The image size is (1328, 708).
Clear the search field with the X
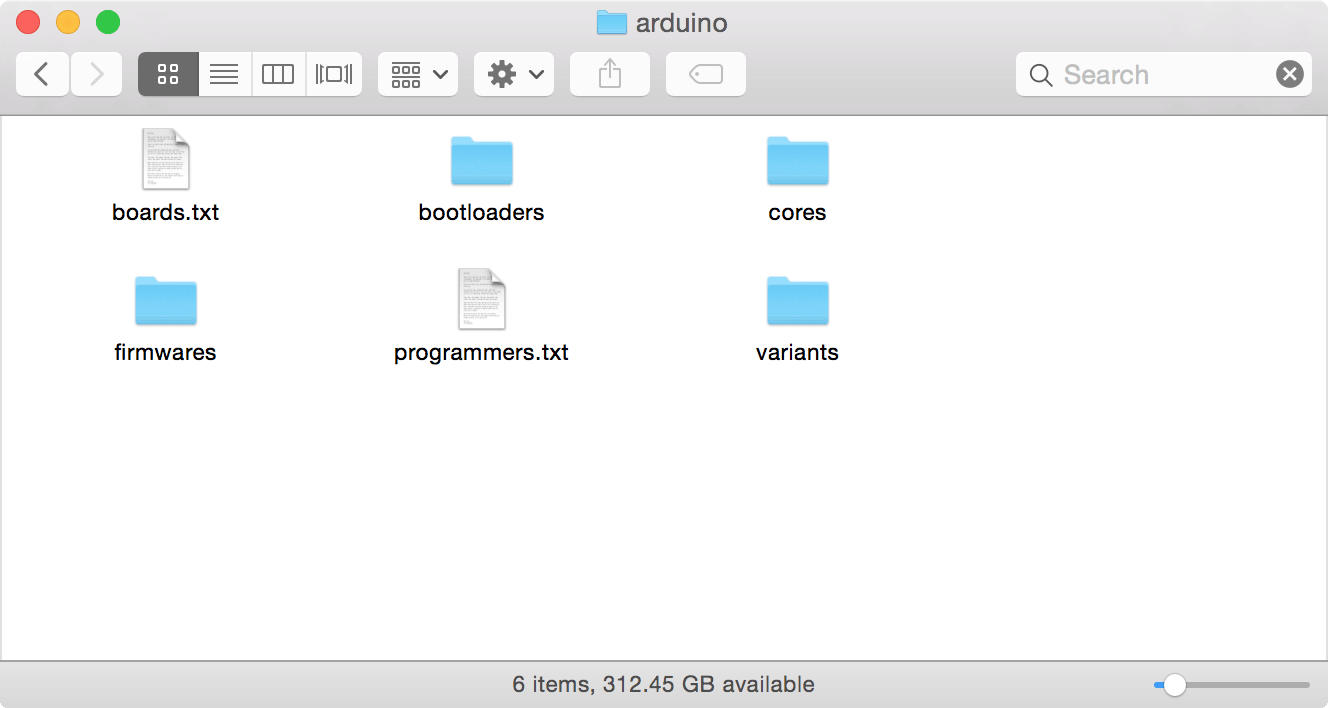[x=1289, y=73]
